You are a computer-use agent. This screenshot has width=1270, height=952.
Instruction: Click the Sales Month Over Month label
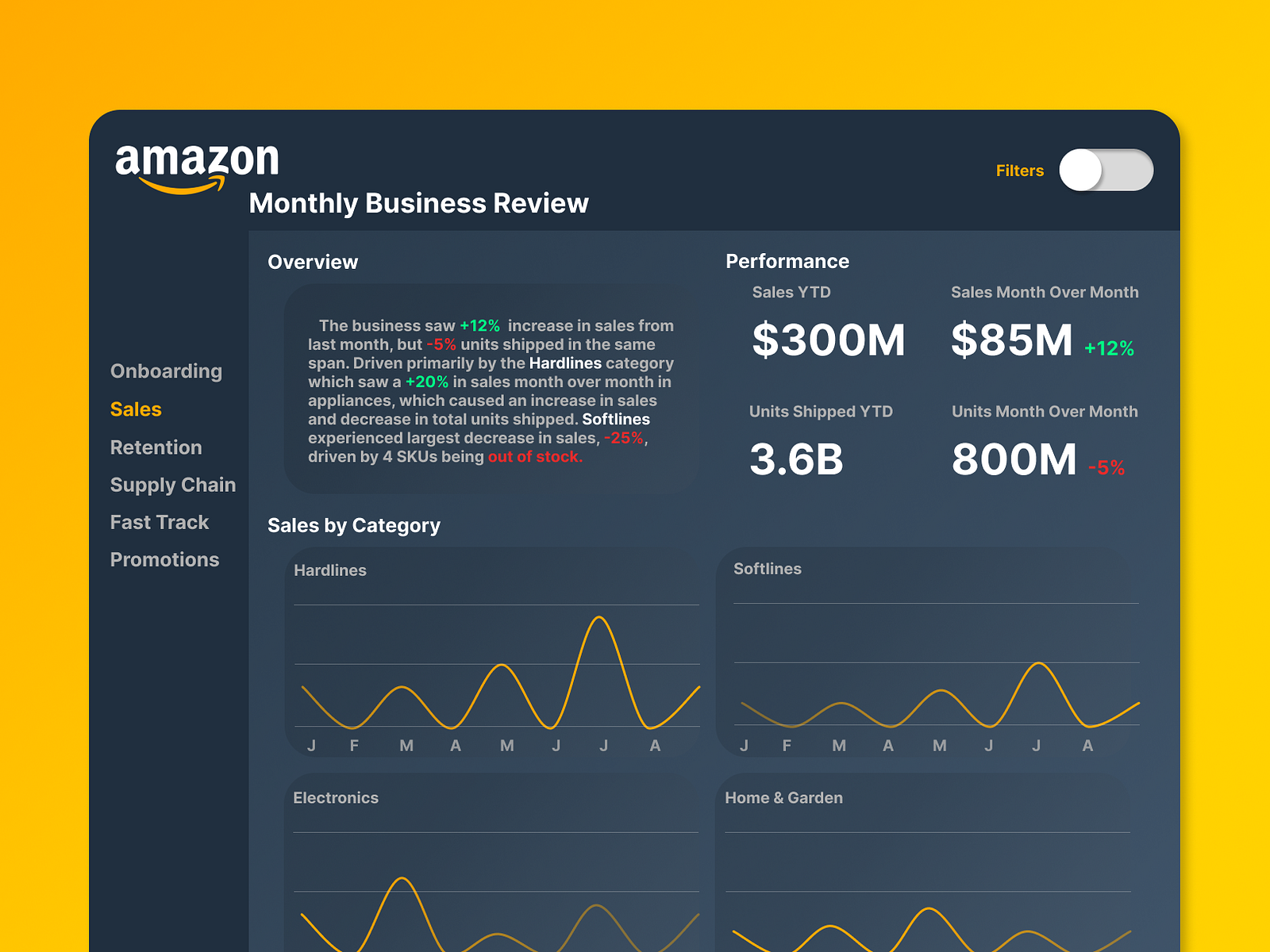1045,292
